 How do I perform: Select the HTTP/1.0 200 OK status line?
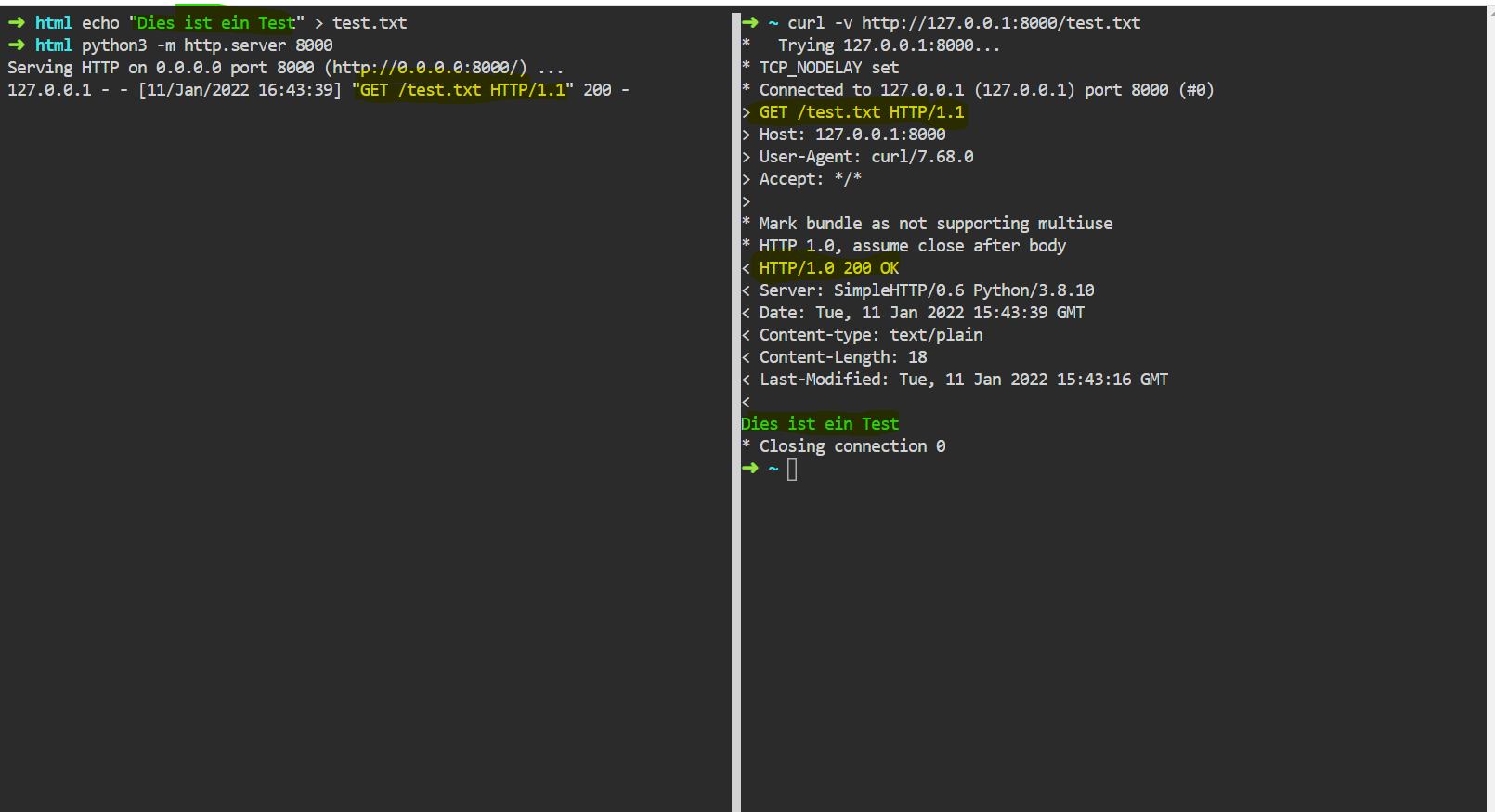828,268
